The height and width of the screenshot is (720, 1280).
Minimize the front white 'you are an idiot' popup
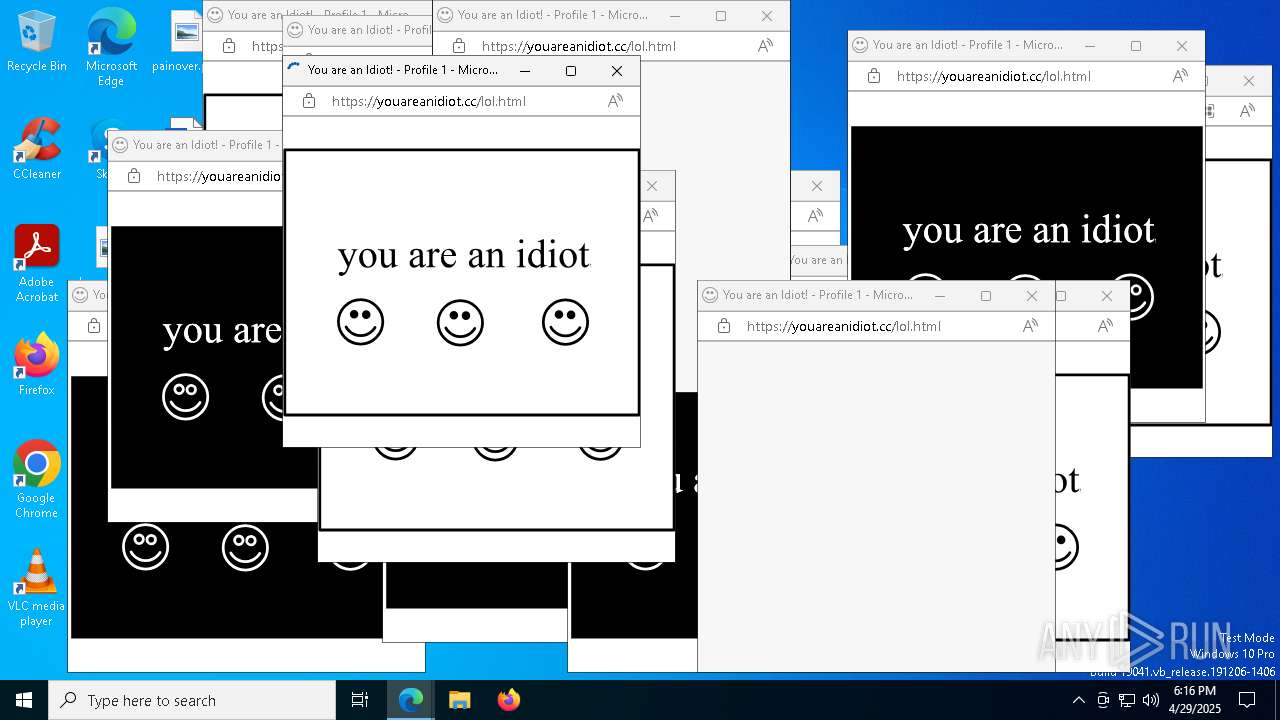[x=525, y=71]
